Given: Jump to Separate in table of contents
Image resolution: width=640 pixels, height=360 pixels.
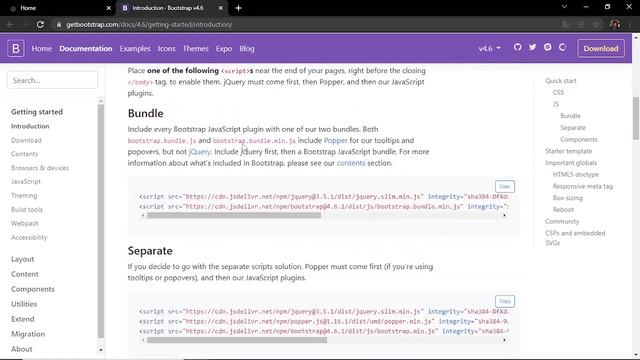Looking at the screenshot, I should (x=573, y=128).
